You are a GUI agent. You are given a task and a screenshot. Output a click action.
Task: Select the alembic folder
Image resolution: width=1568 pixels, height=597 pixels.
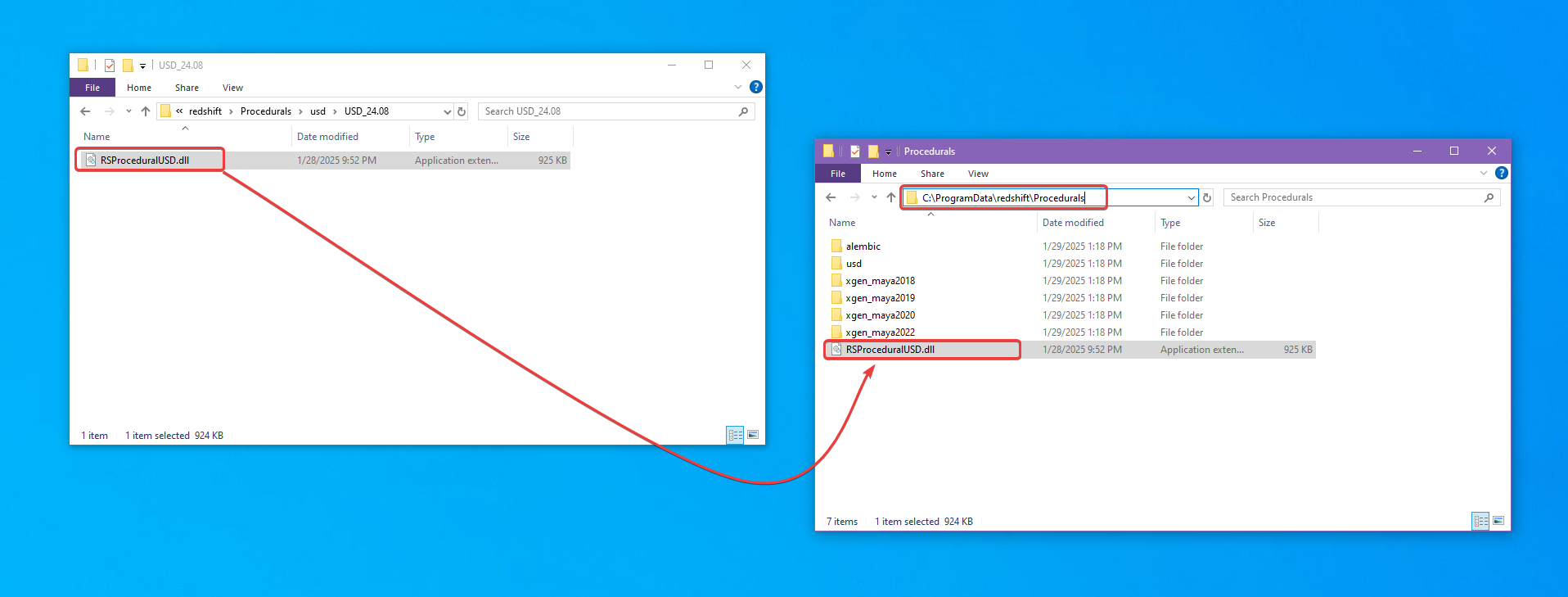863,246
